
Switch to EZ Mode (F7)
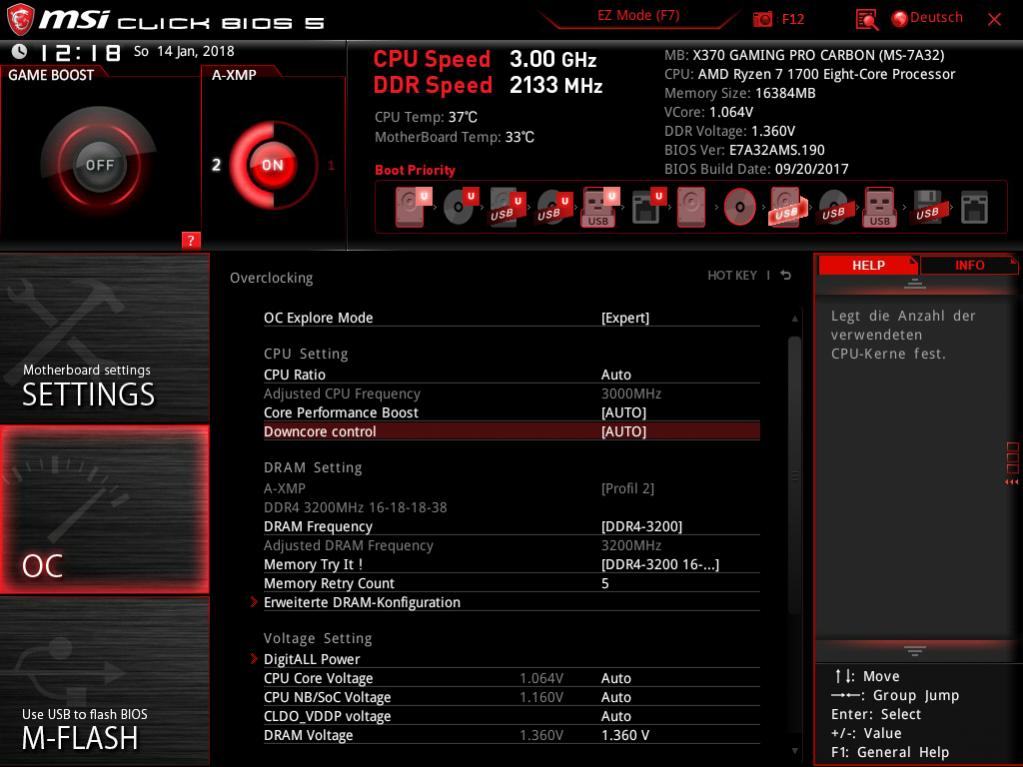tap(638, 16)
